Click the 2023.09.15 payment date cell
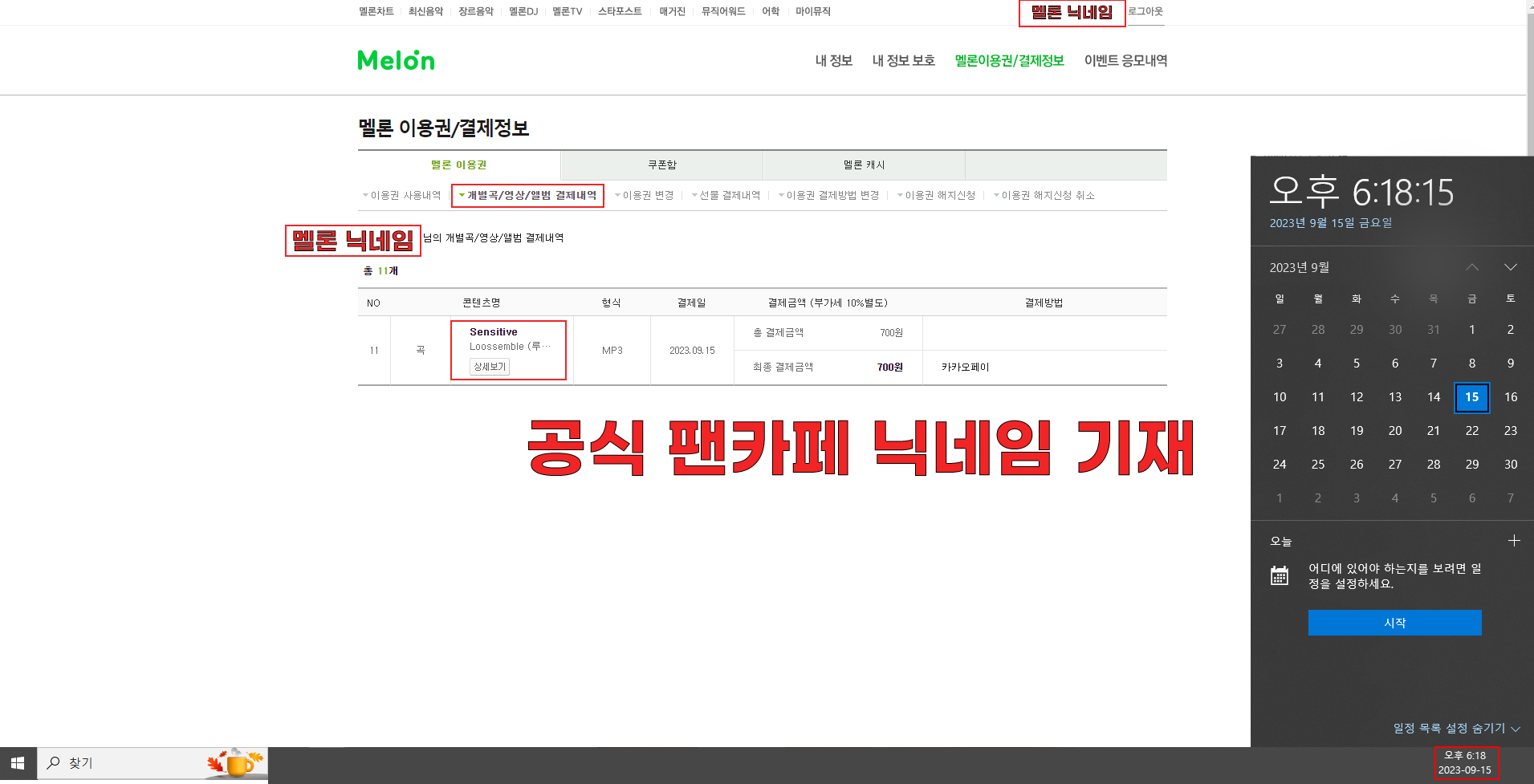This screenshot has height=784, width=1534. 692,351
